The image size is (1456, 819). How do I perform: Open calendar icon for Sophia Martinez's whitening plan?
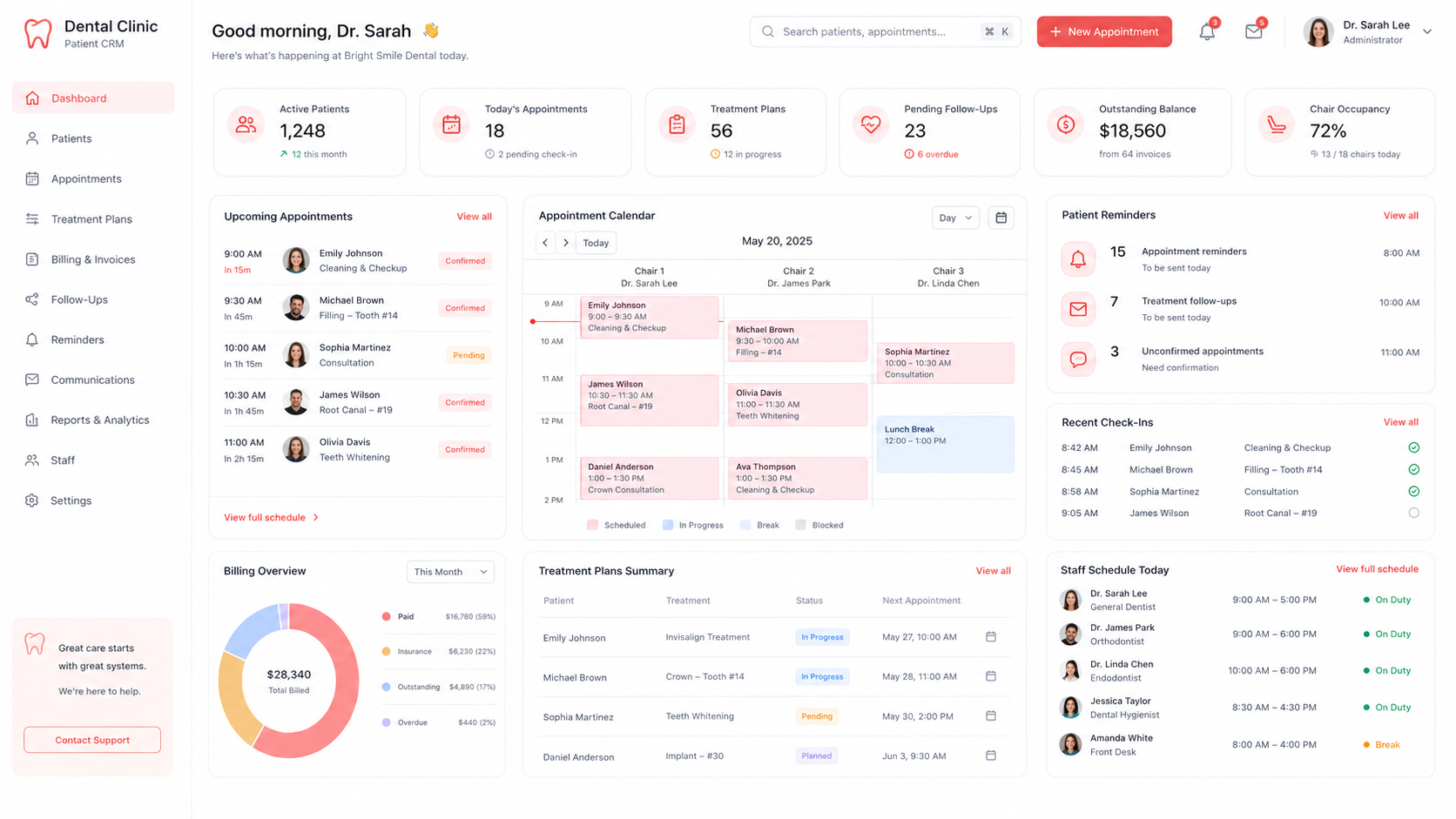(x=991, y=716)
